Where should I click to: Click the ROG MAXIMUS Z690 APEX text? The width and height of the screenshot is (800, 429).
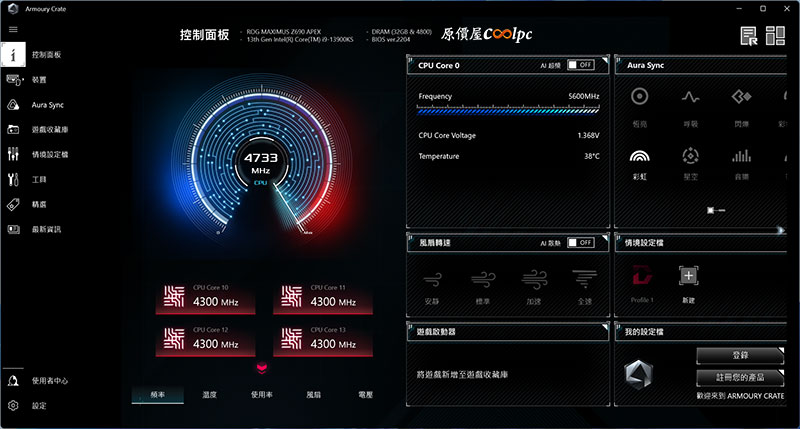coord(284,32)
